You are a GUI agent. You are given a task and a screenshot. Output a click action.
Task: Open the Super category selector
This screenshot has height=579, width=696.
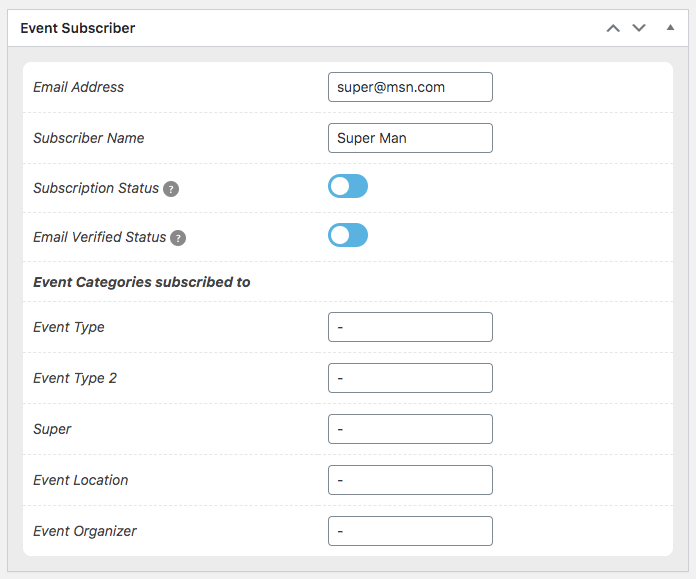pos(410,429)
